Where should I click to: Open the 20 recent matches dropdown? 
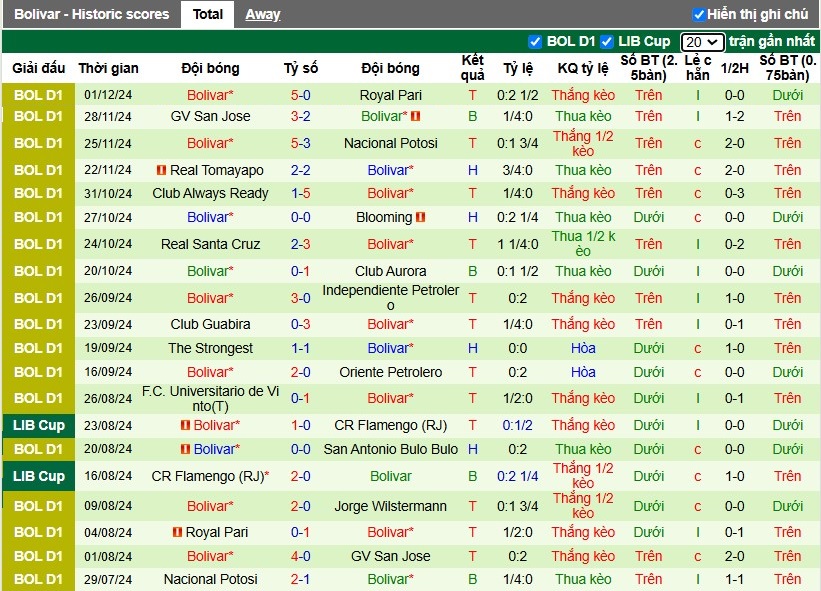point(702,42)
